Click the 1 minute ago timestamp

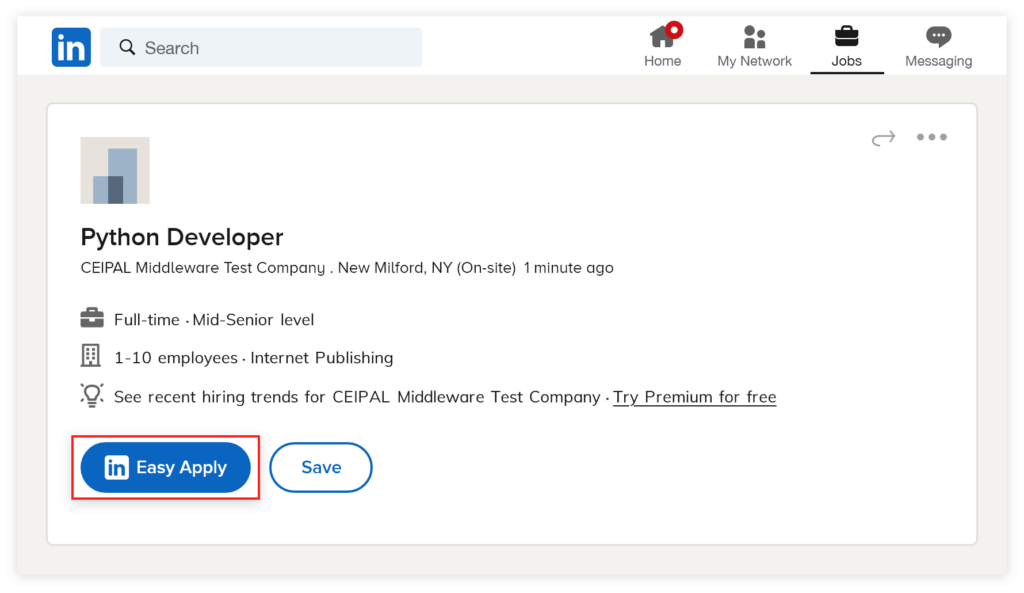pyautogui.click(x=568, y=268)
